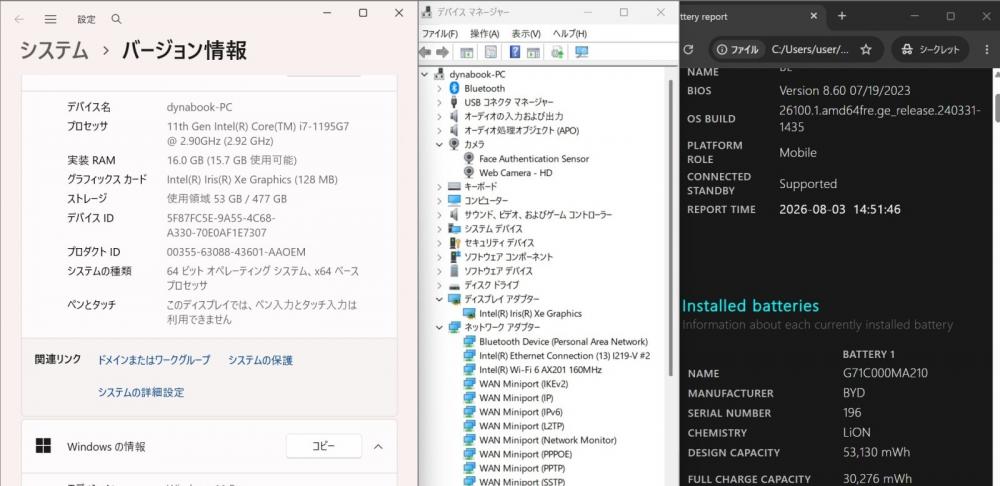This screenshot has width=1000, height=486.
Task: Click the ファイル info chip in address bar
Action: pos(737,49)
